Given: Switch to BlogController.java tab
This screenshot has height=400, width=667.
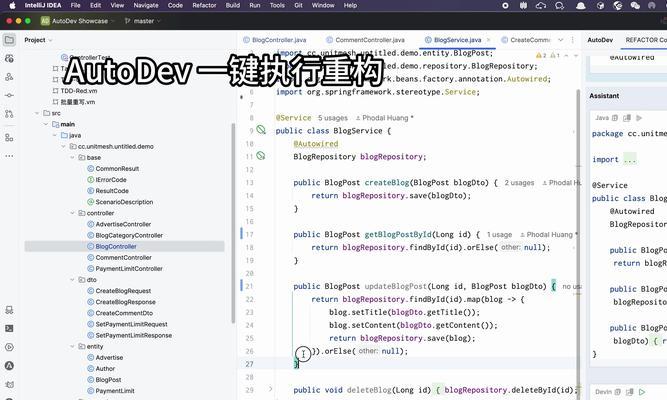Looking at the screenshot, I should pyautogui.click(x=275, y=40).
